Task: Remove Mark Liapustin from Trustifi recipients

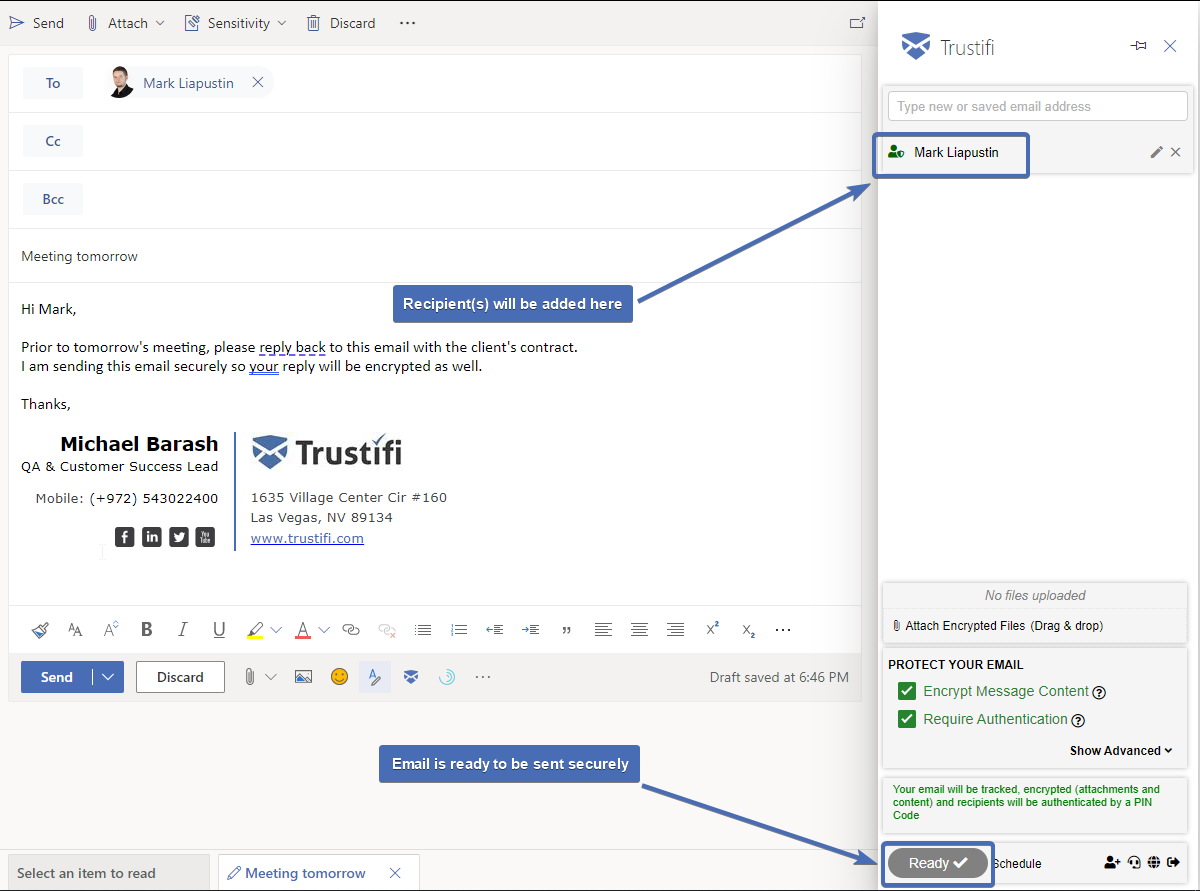Action: (1176, 152)
